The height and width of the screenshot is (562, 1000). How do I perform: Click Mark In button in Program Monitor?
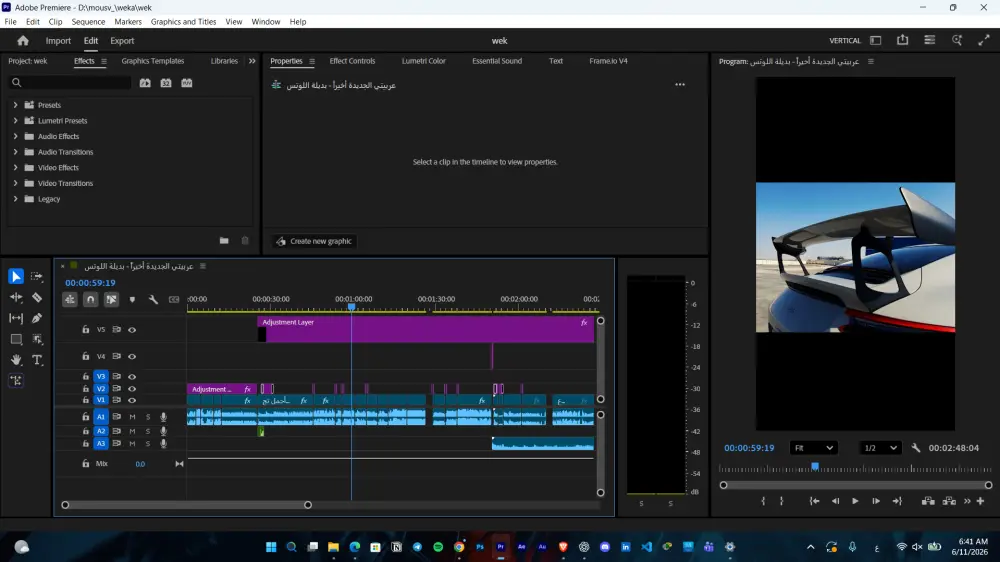coord(763,501)
